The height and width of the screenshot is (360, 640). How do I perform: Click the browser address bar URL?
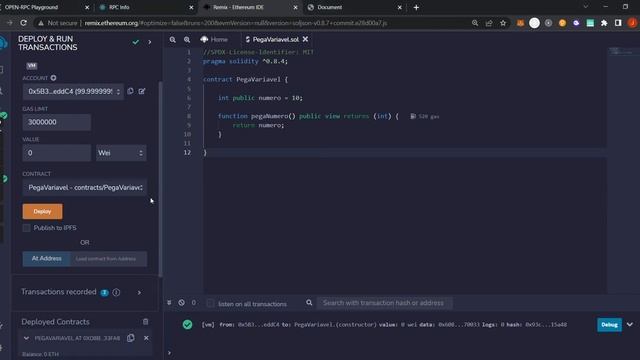pos(236,23)
